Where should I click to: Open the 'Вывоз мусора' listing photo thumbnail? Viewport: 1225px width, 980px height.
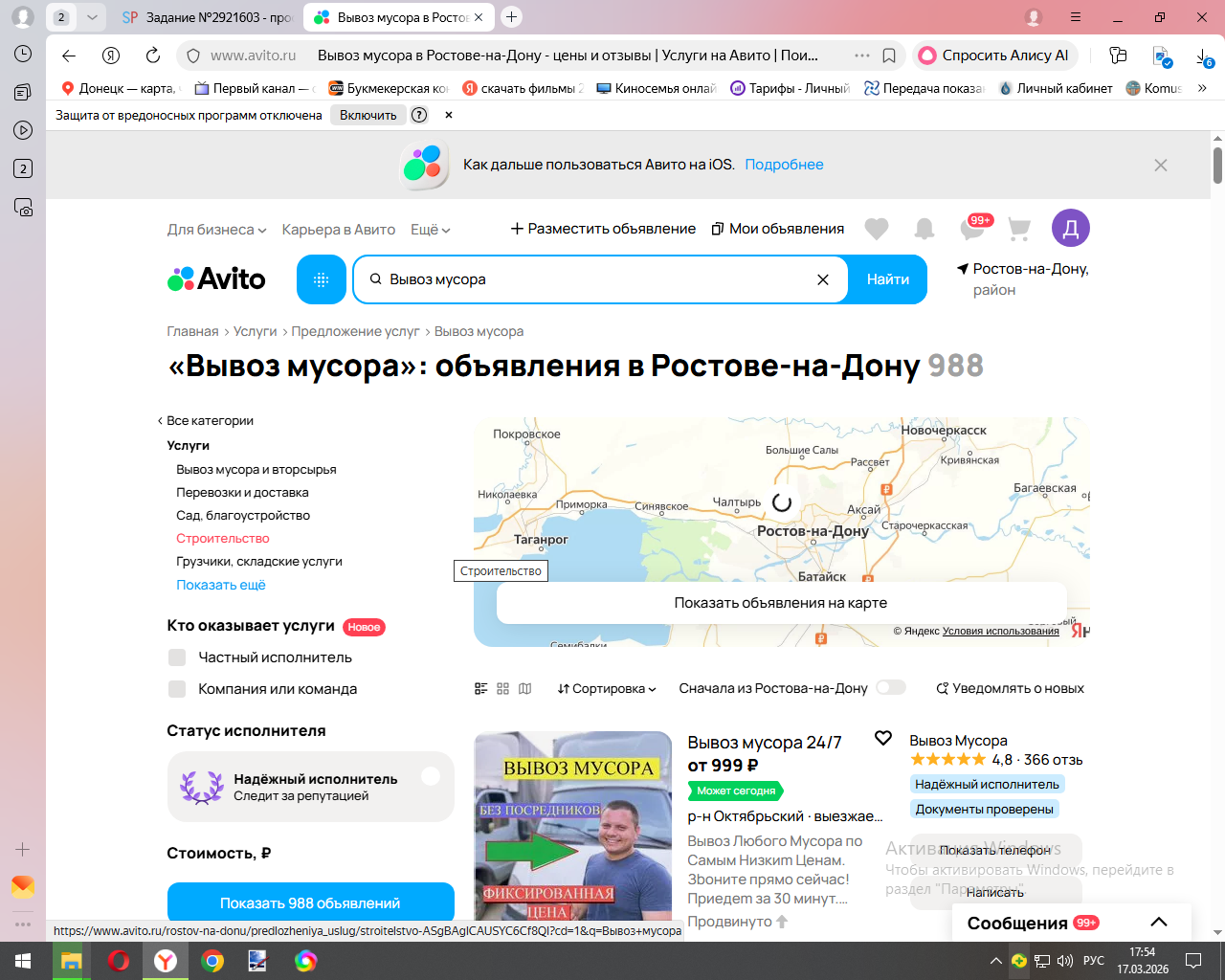(573, 827)
